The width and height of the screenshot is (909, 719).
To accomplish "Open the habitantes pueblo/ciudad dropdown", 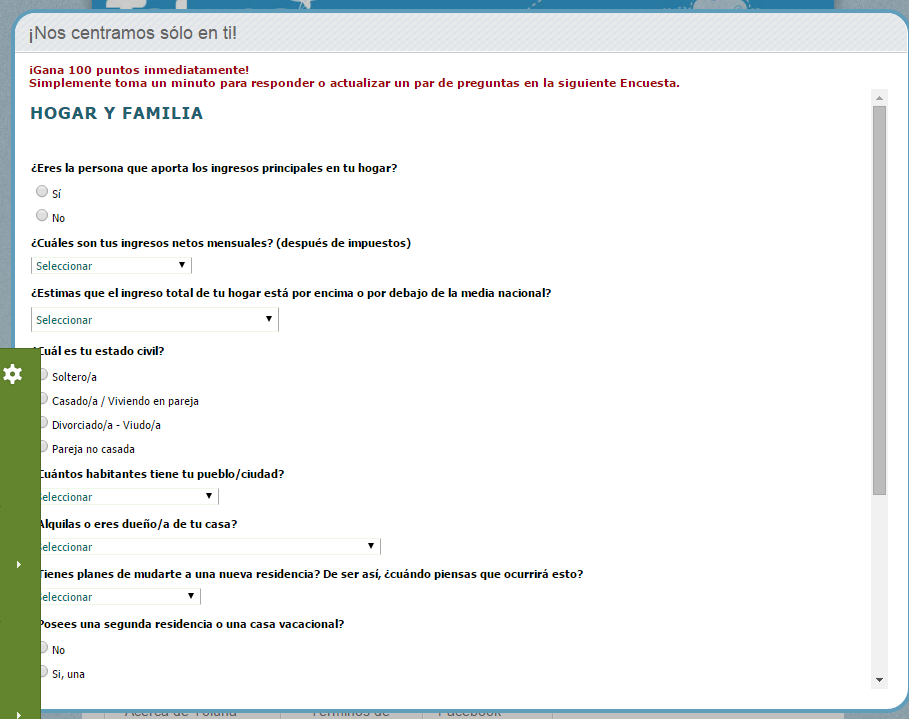I will (x=127, y=497).
